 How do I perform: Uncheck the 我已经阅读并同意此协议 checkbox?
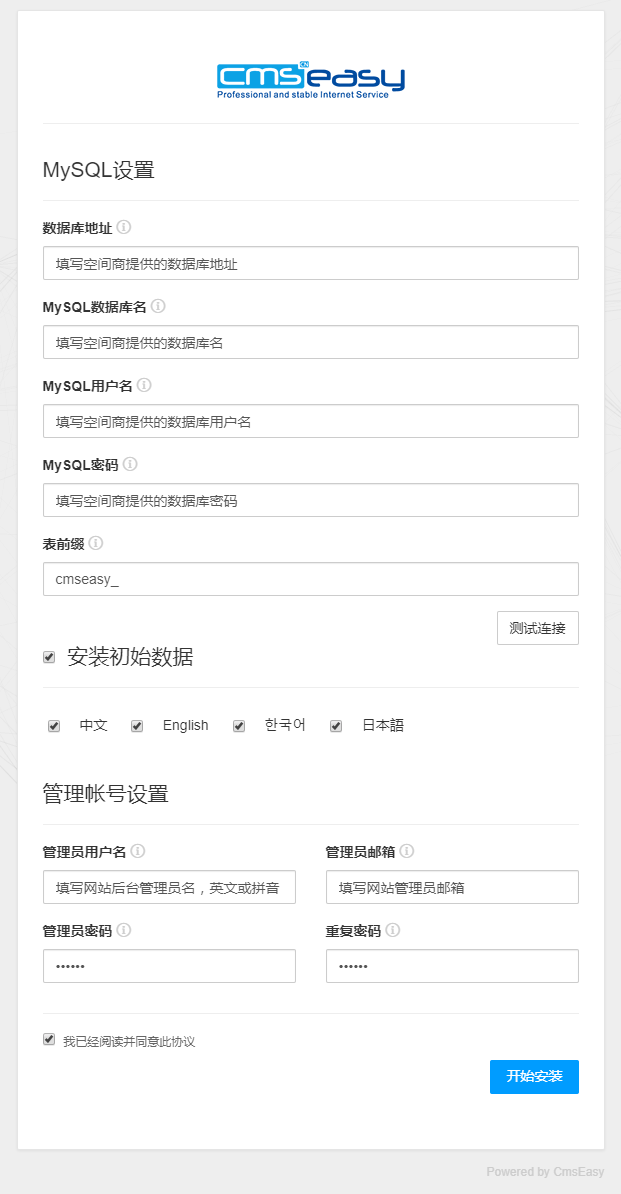[x=49, y=1040]
